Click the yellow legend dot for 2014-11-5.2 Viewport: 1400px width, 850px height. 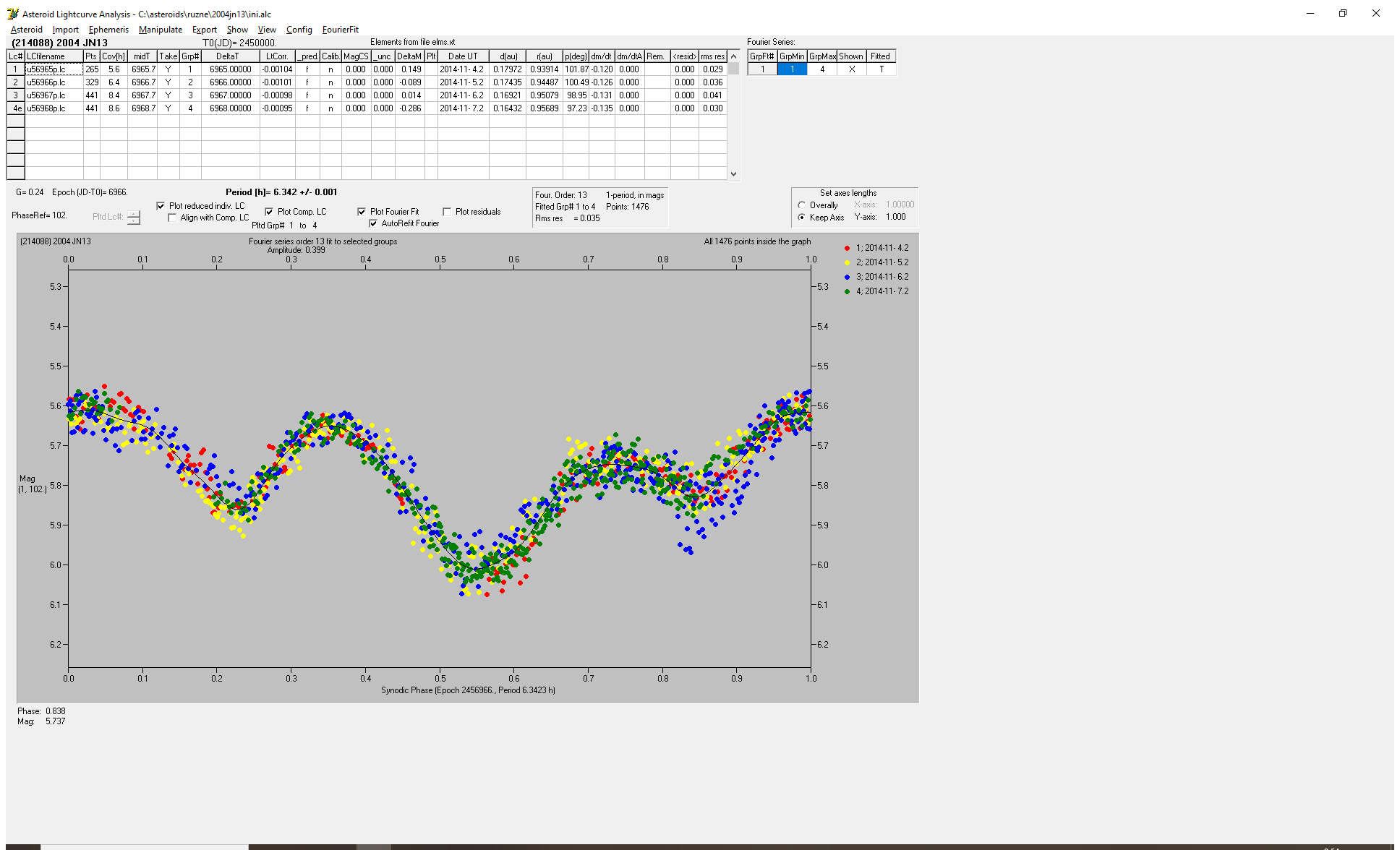[x=847, y=262]
